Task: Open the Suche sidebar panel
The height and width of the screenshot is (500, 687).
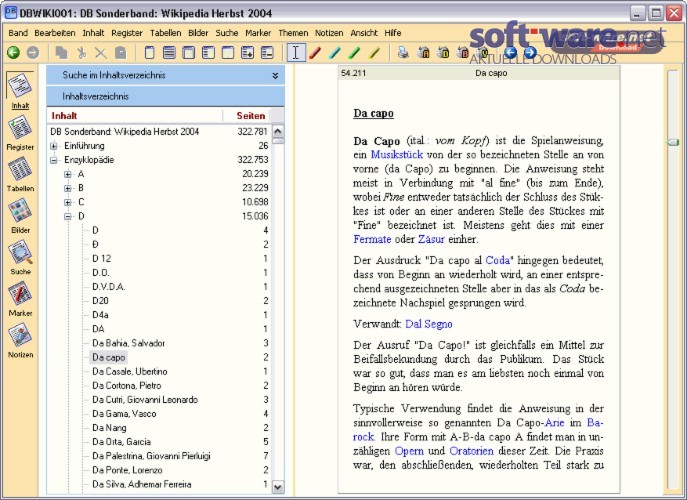Action: (x=20, y=258)
